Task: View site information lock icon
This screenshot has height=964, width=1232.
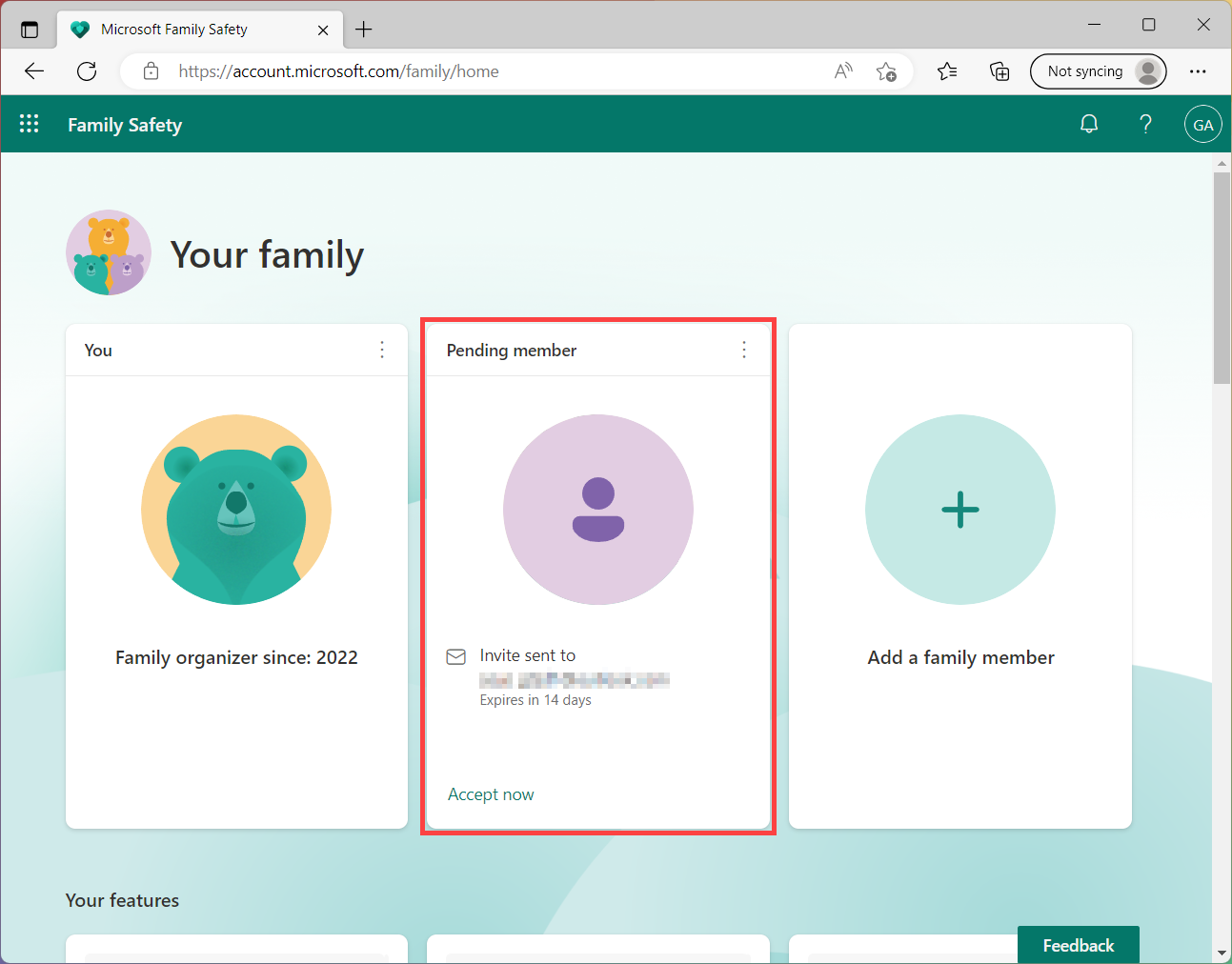Action: tap(151, 71)
